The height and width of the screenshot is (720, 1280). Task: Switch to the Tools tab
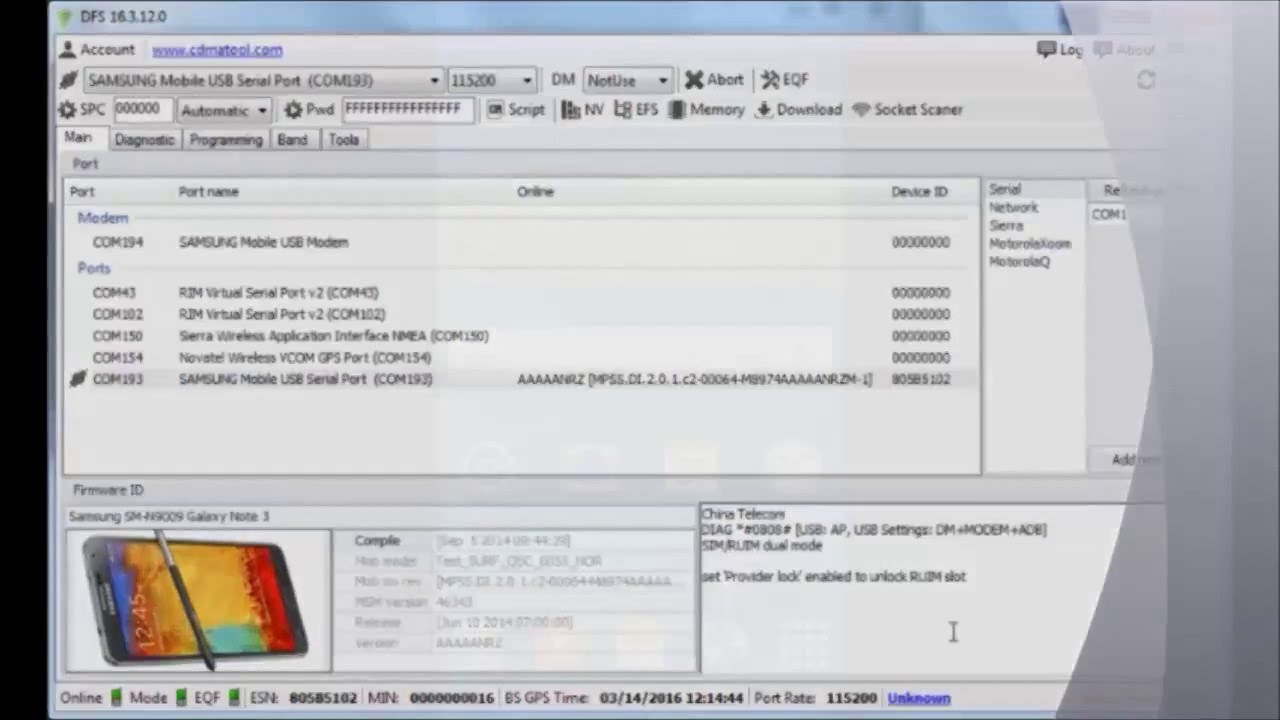(x=344, y=140)
